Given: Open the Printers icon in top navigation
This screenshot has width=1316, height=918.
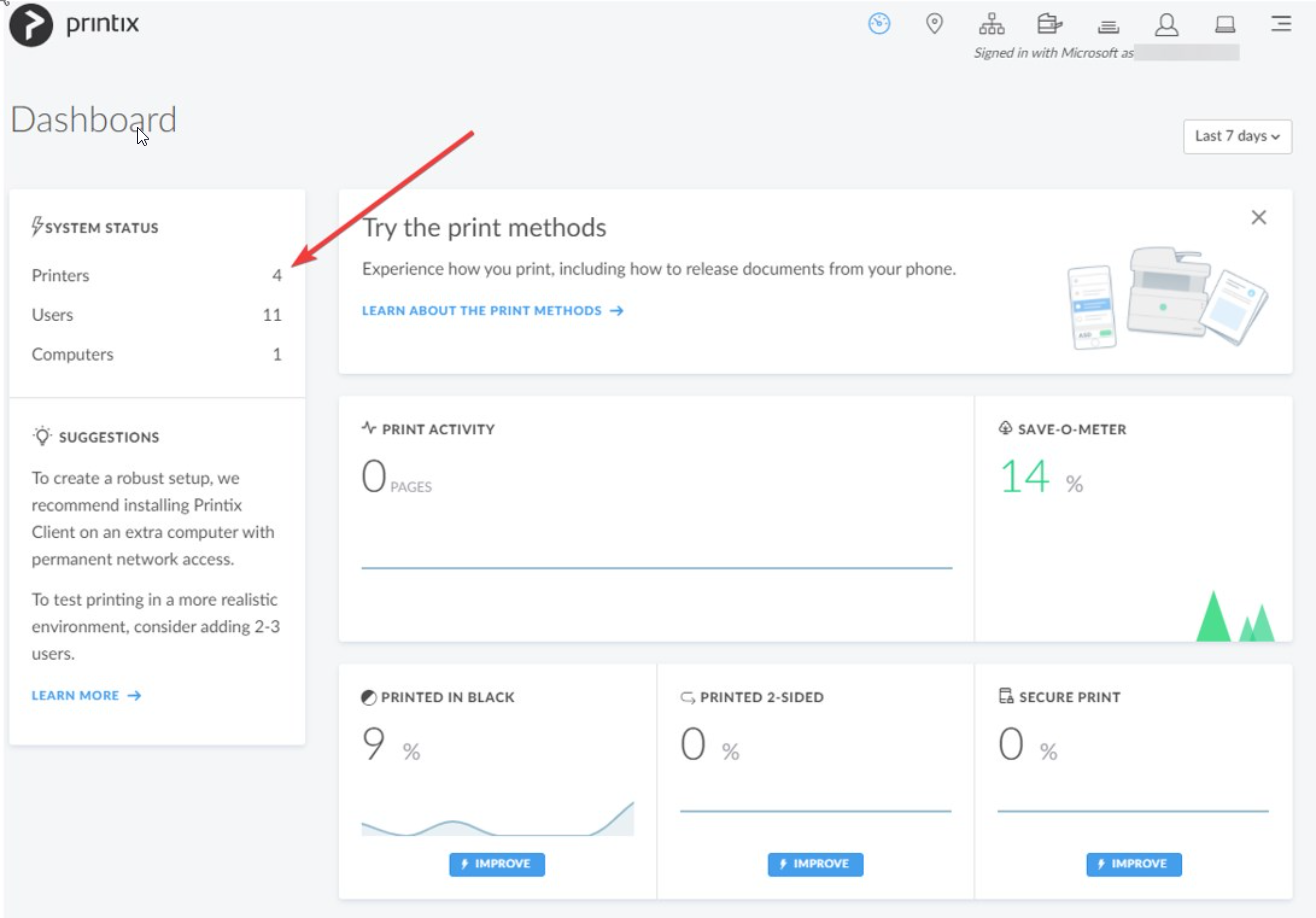Looking at the screenshot, I should pos(1049,23).
